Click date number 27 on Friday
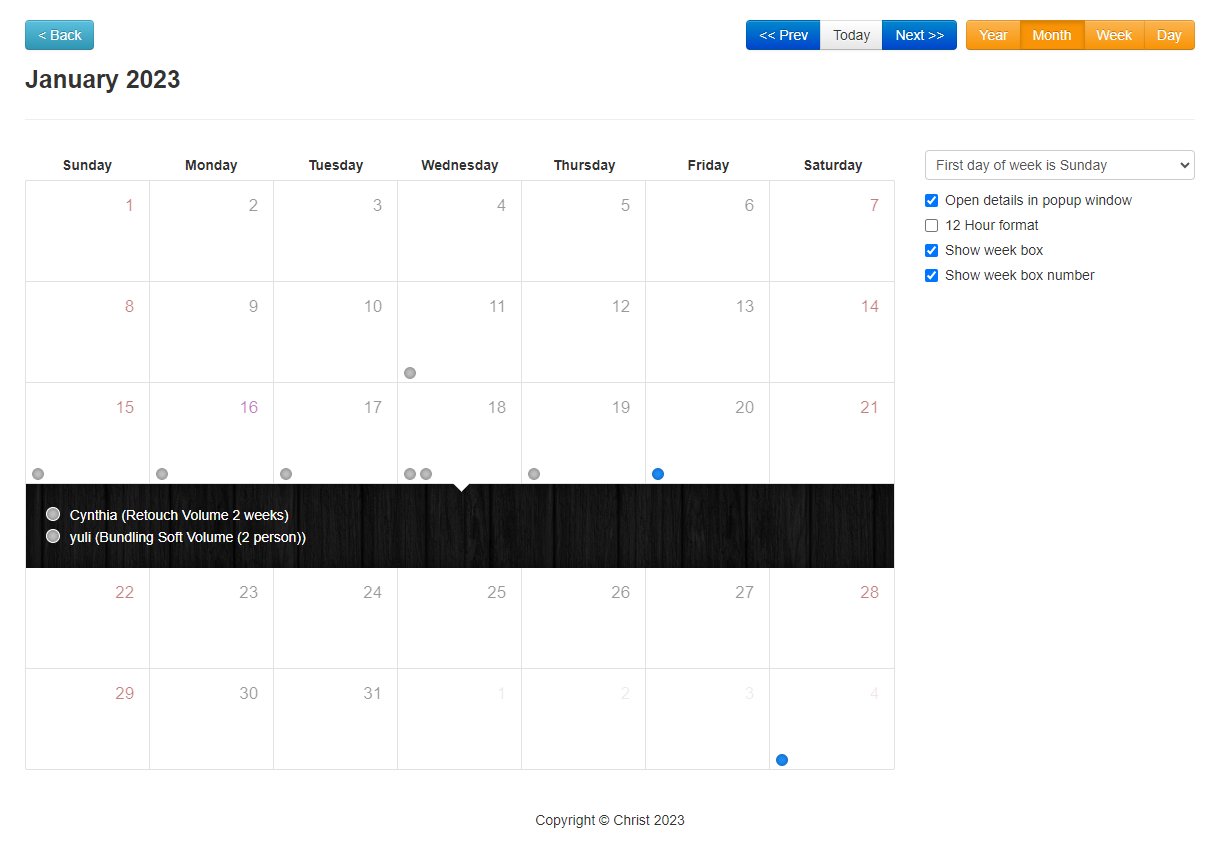1219x845 pixels. [745, 592]
